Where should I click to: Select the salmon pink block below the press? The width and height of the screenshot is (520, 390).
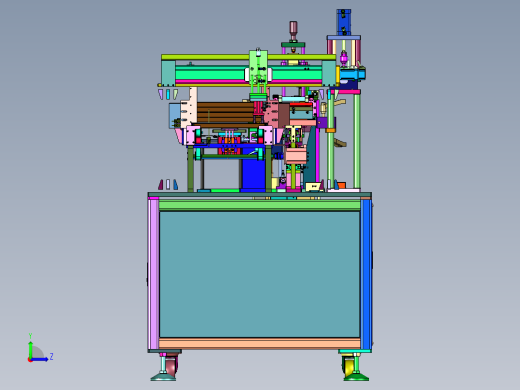(295, 156)
